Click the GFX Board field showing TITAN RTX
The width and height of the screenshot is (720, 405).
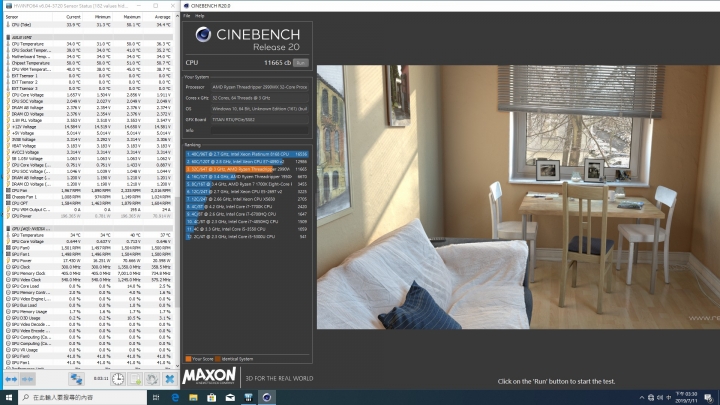(259, 119)
